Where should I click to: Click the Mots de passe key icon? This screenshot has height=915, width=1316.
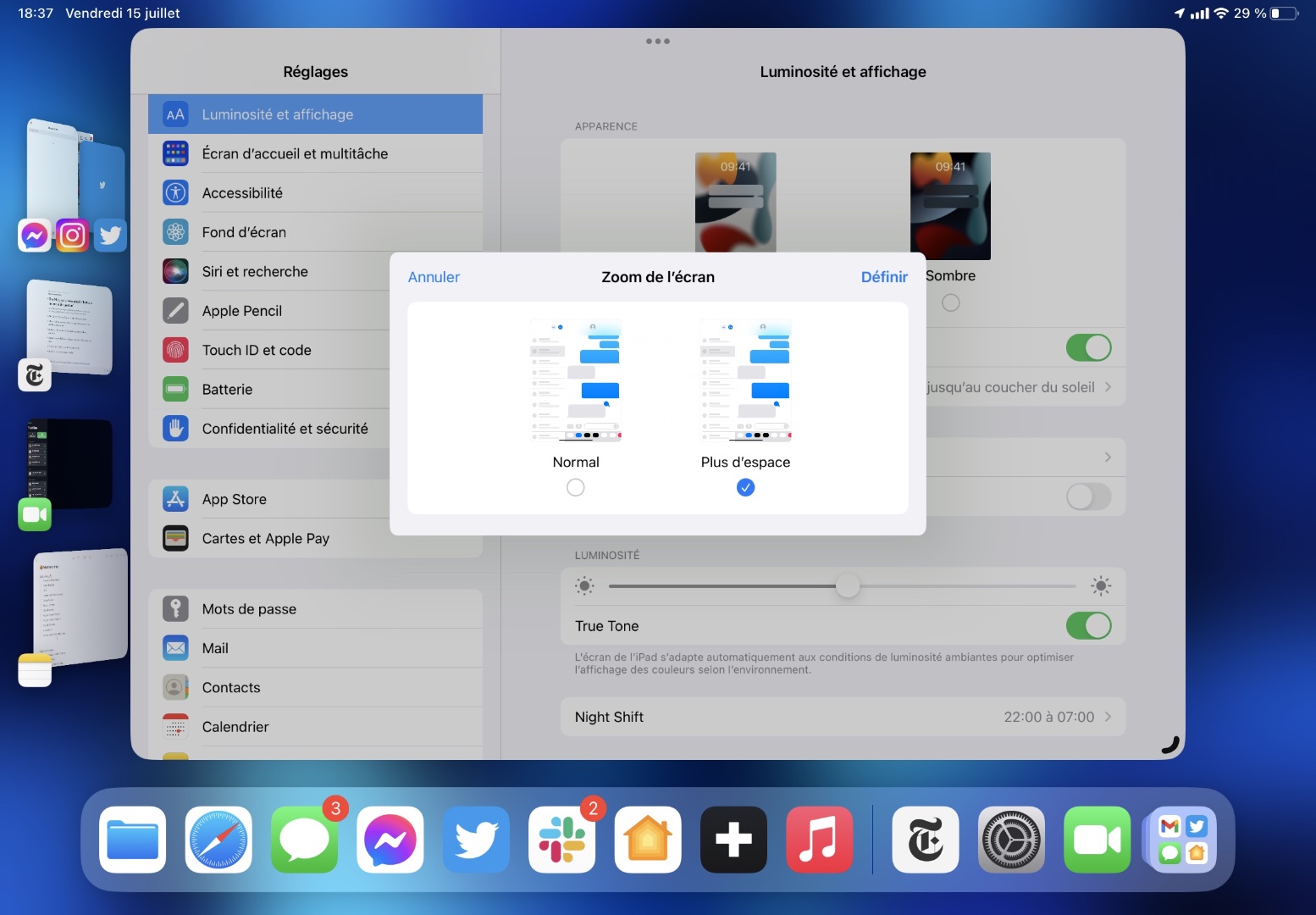pyautogui.click(x=175, y=608)
